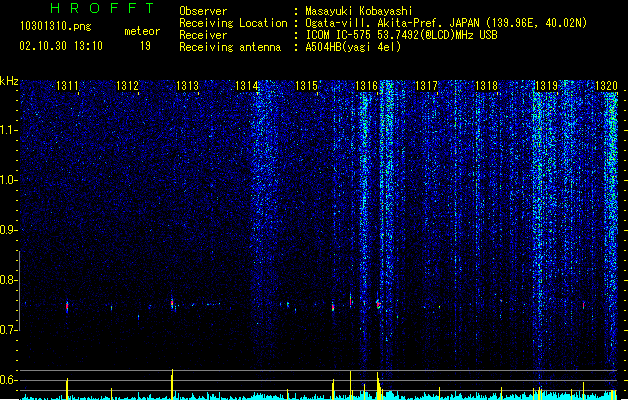
Task: Click the 1.0 kHz axis tick label
Action: 9,180
